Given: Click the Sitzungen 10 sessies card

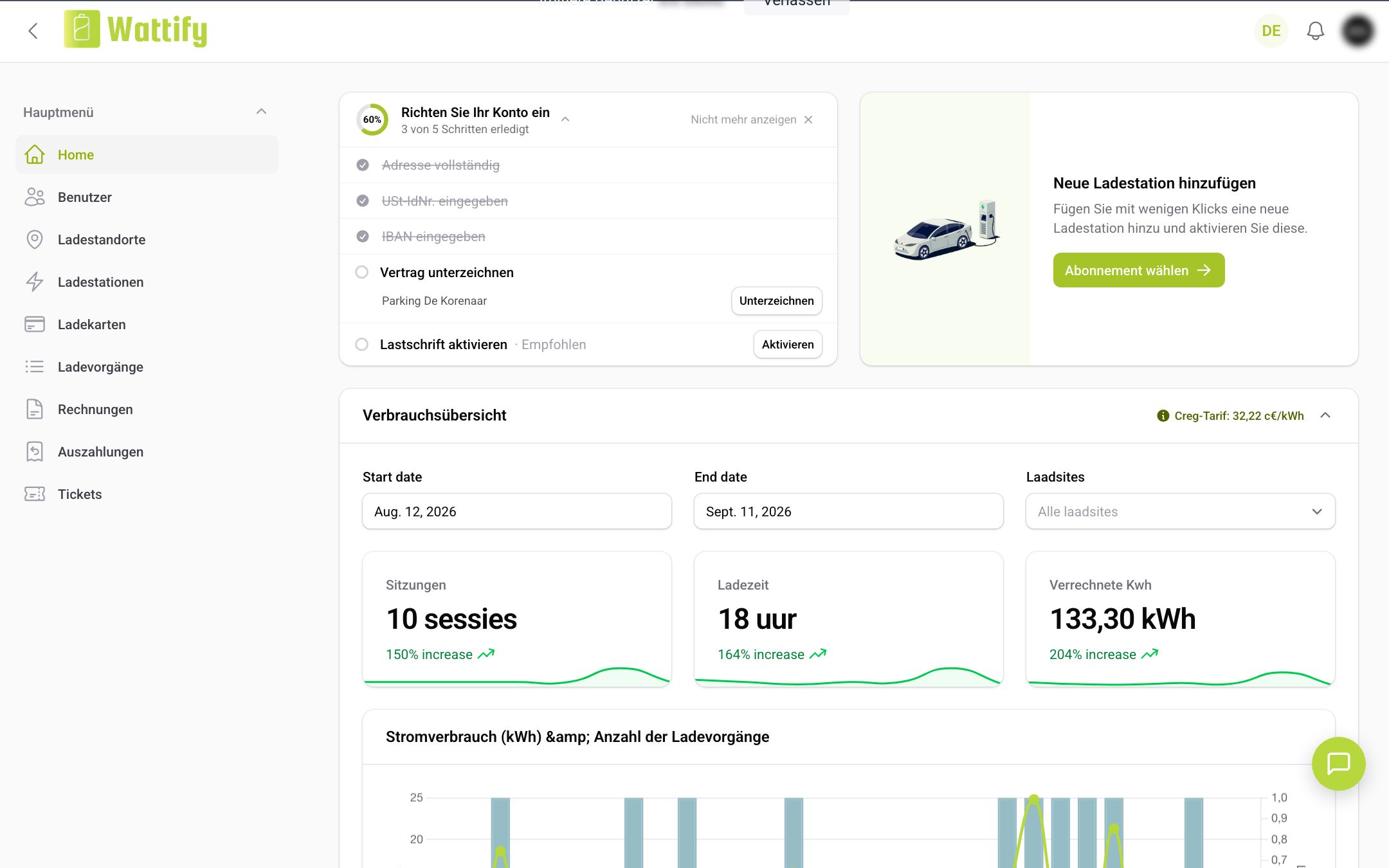Looking at the screenshot, I should point(516,619).
